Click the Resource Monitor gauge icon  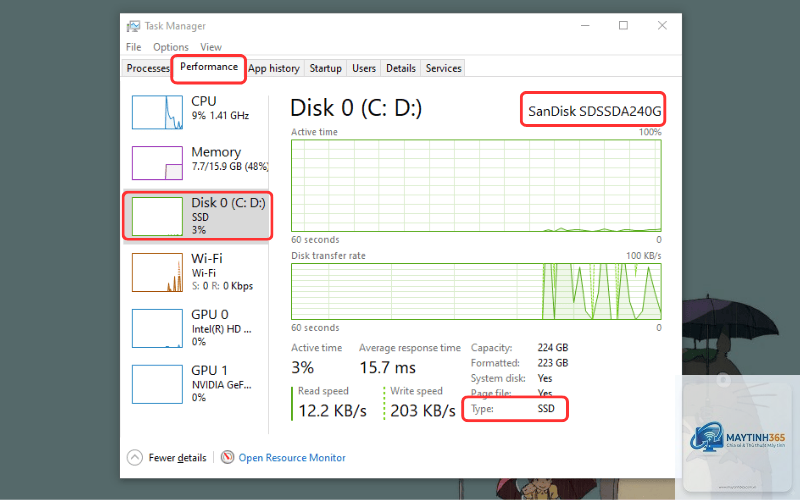click(x=228, y=457)
